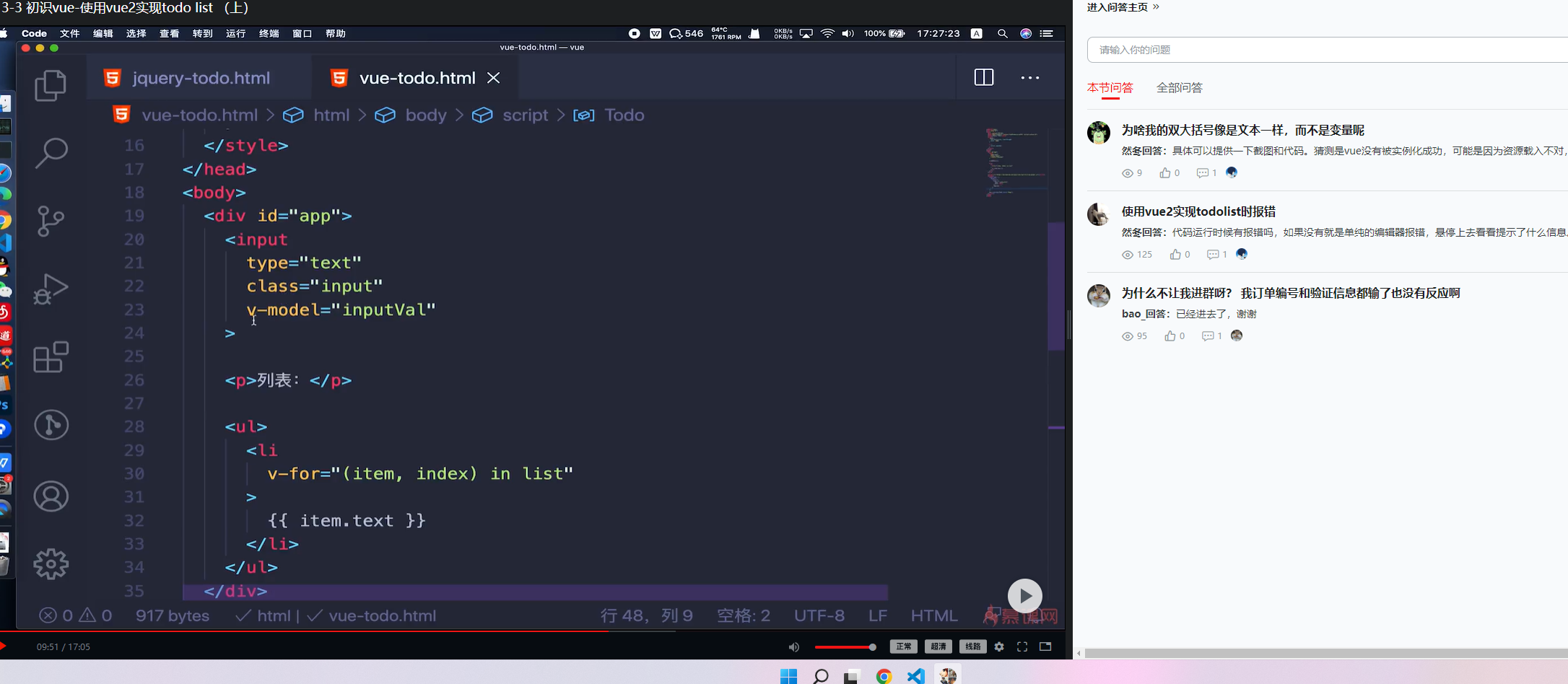This screenshot has height=684, width=1568.
Task: Go to line via 行 48, 列 9
Action: click(x=647, y=615)
